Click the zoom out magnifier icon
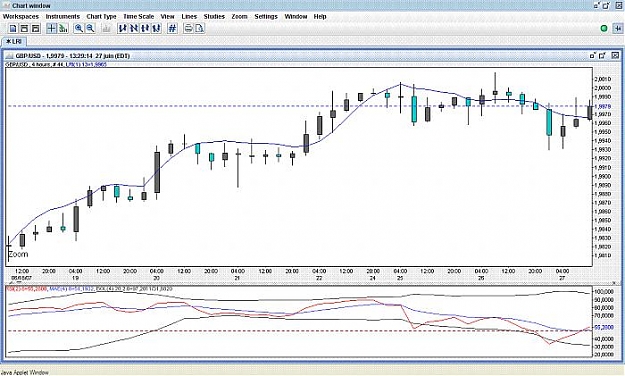The image size is (625, 376). pos(90,28)
